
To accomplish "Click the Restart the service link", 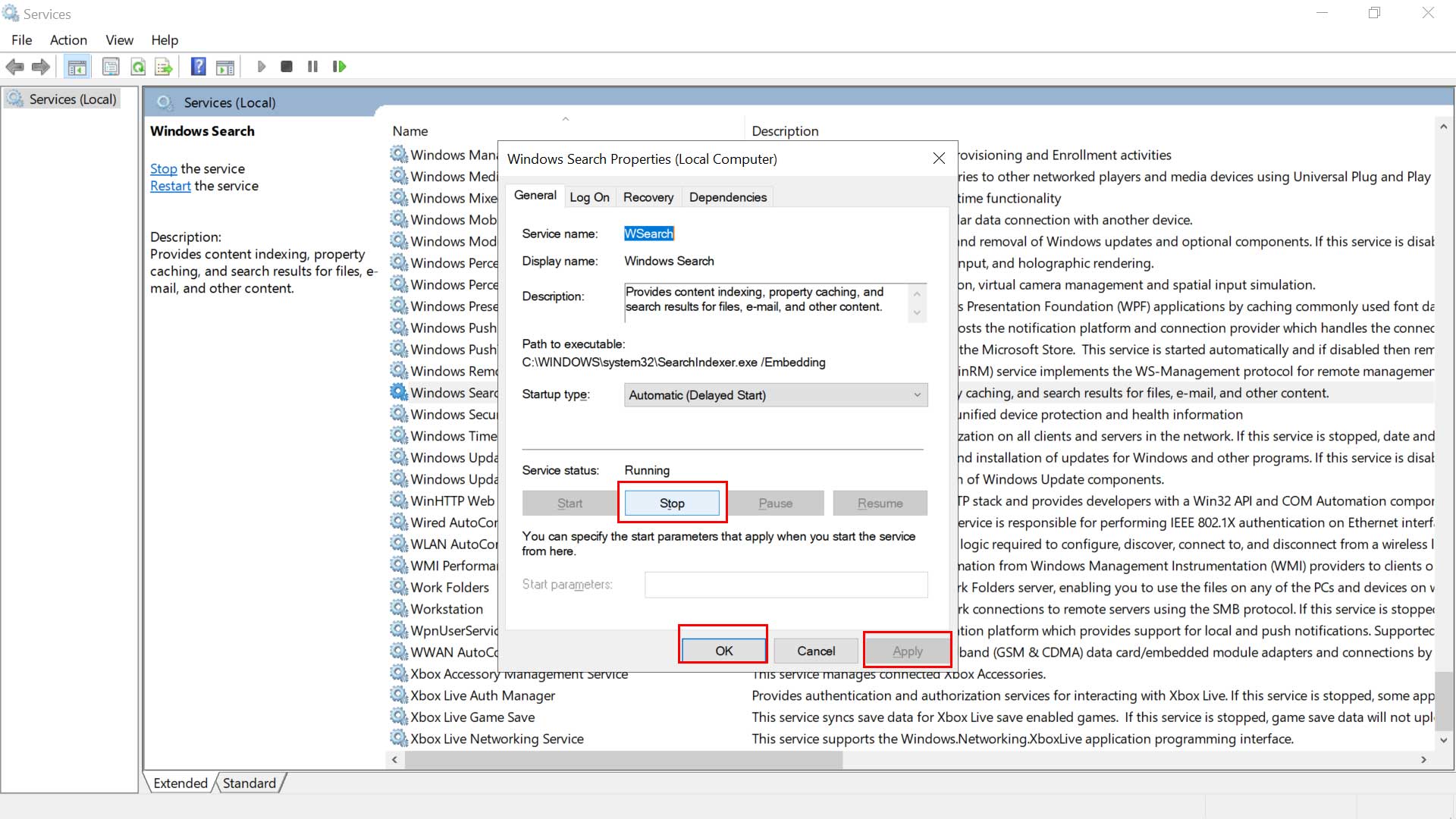I will point(170,185).
